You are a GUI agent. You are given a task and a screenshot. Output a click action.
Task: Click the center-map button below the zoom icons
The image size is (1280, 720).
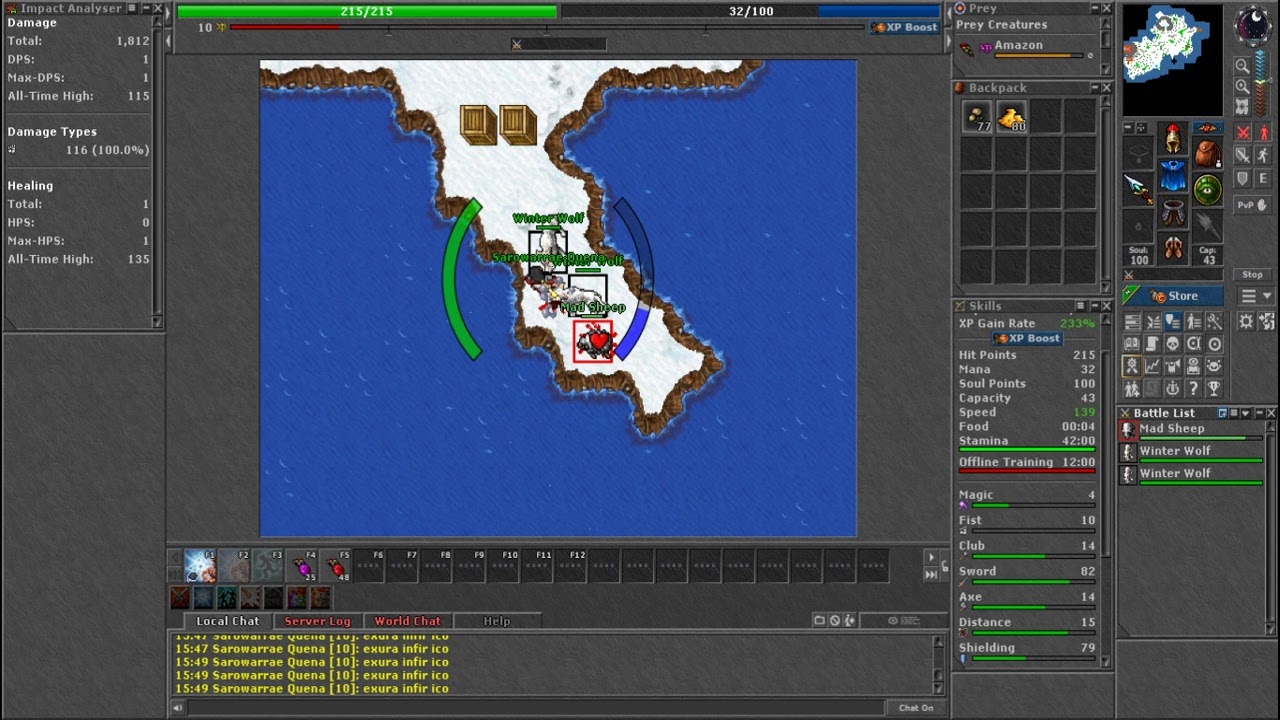[1242, 106]
